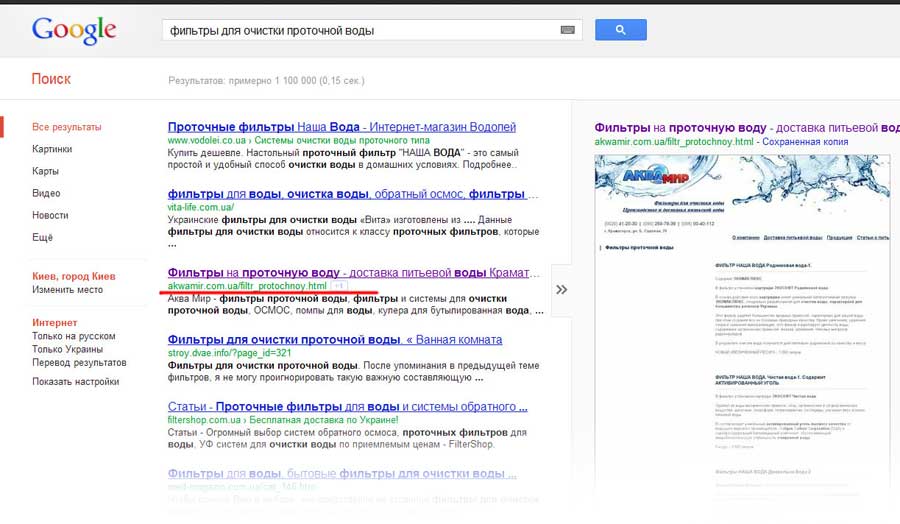The width and height of the screenshot is (900, 524).
Task: Click 'Киев, город Киев' location label
Action: point(73,276)
